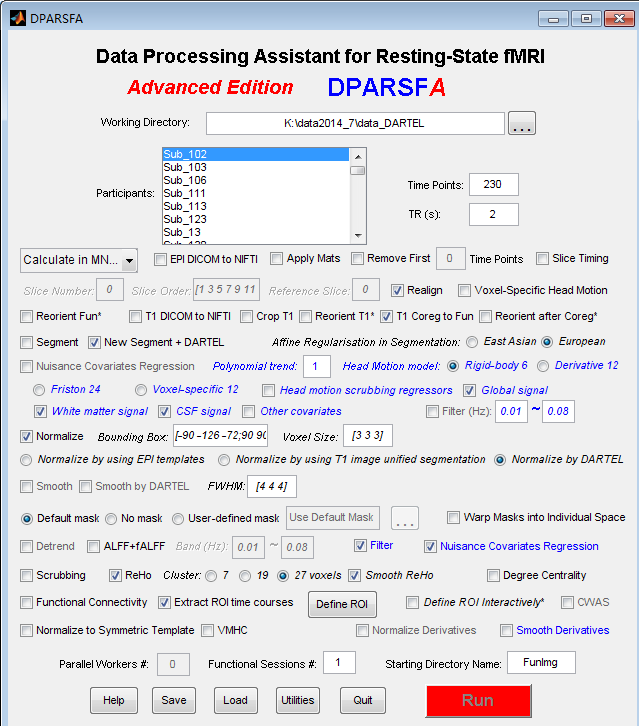This screenshot has height=726, width=639.
Task: Enable Degree Centrality checkbox
Action: tap(493, 576)
